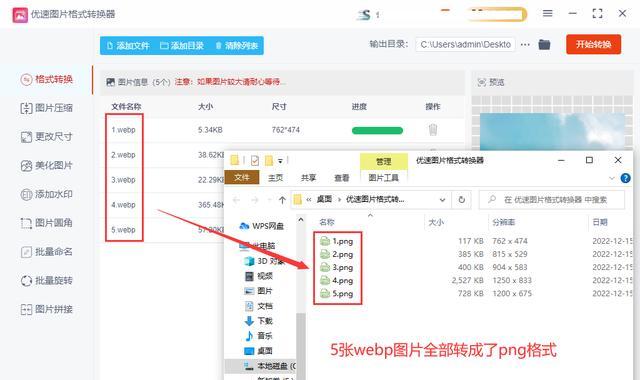This screenshot has width=640, height=380.
Task: Click the 添加文件 add files button
Action: 128,46
